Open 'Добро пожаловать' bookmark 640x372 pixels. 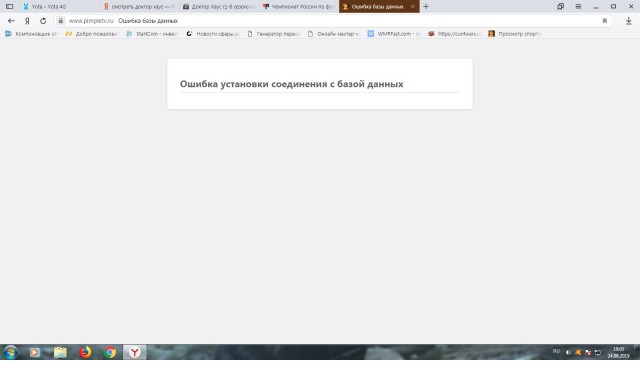point(92,34)
